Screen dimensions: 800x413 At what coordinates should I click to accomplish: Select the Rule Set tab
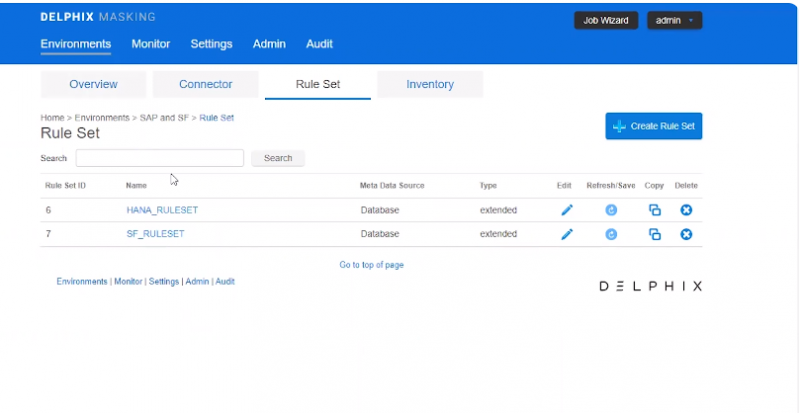click(x=318, y=84)
